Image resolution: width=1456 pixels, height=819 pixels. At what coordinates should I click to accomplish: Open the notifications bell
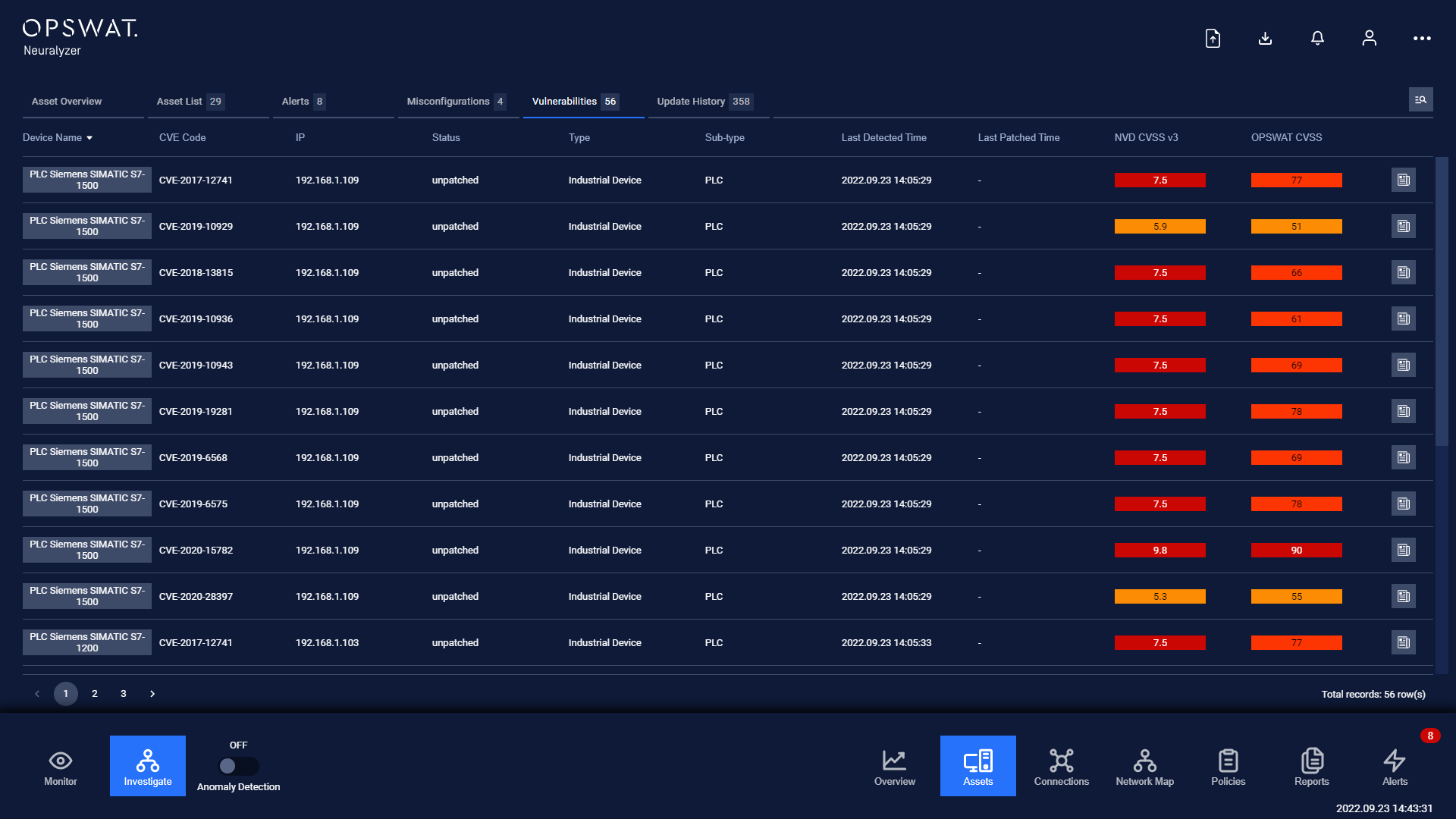[1317, 38]
